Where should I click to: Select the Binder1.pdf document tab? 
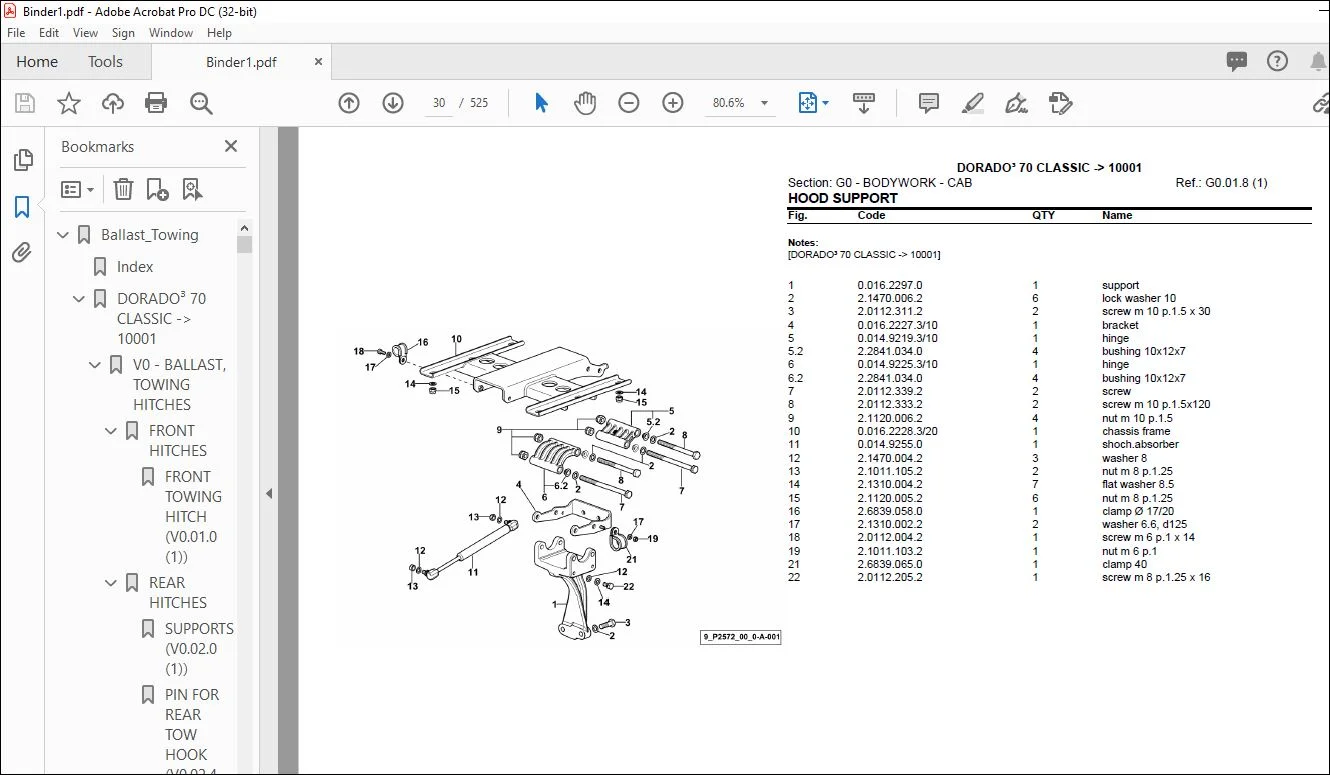click(240, 62)
